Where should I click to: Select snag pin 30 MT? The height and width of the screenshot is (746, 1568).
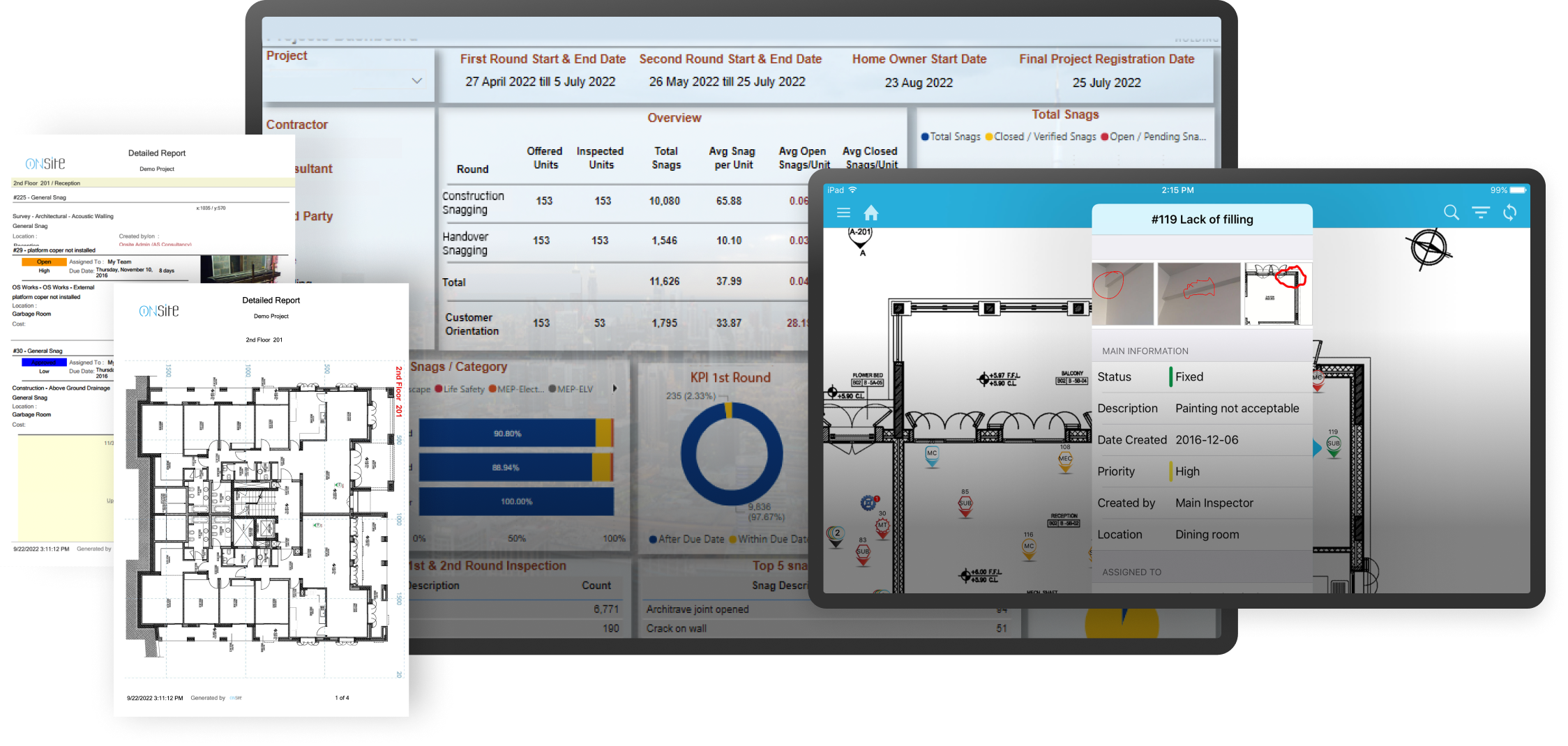pyautogui.click(x=882, y=527)
